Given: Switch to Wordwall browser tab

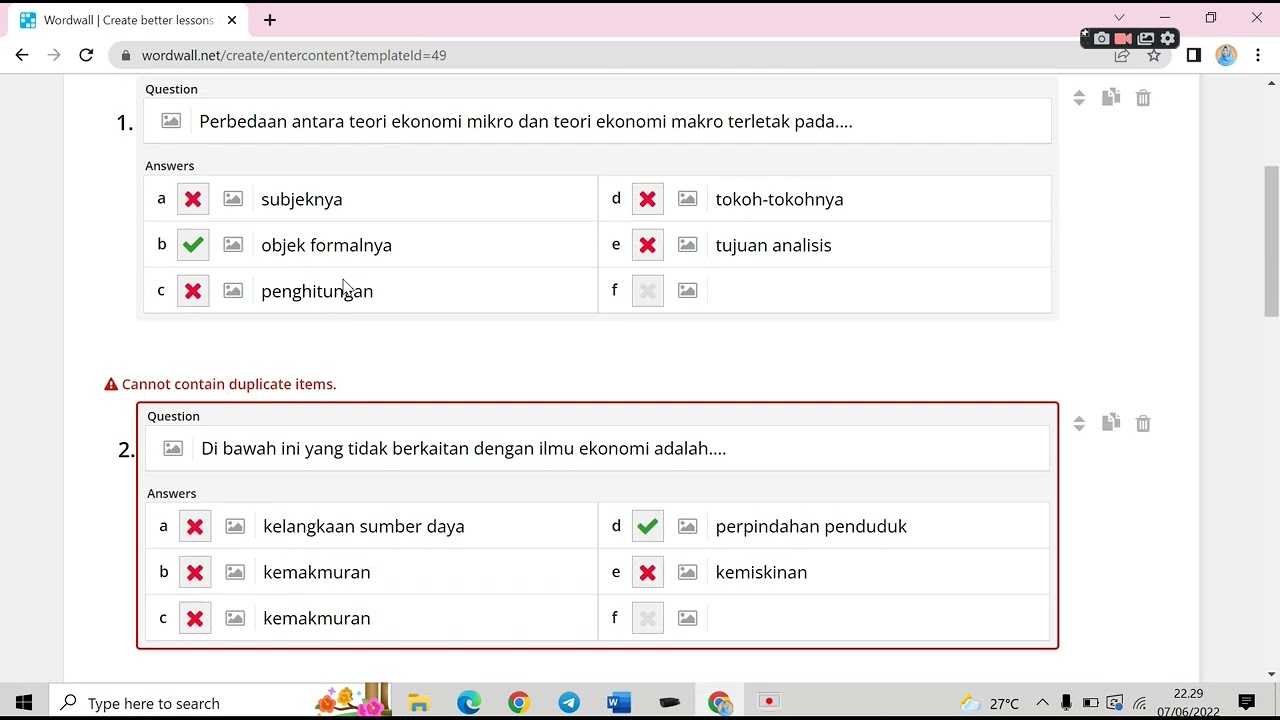Looking at the screenshot, I should point(128,20).
